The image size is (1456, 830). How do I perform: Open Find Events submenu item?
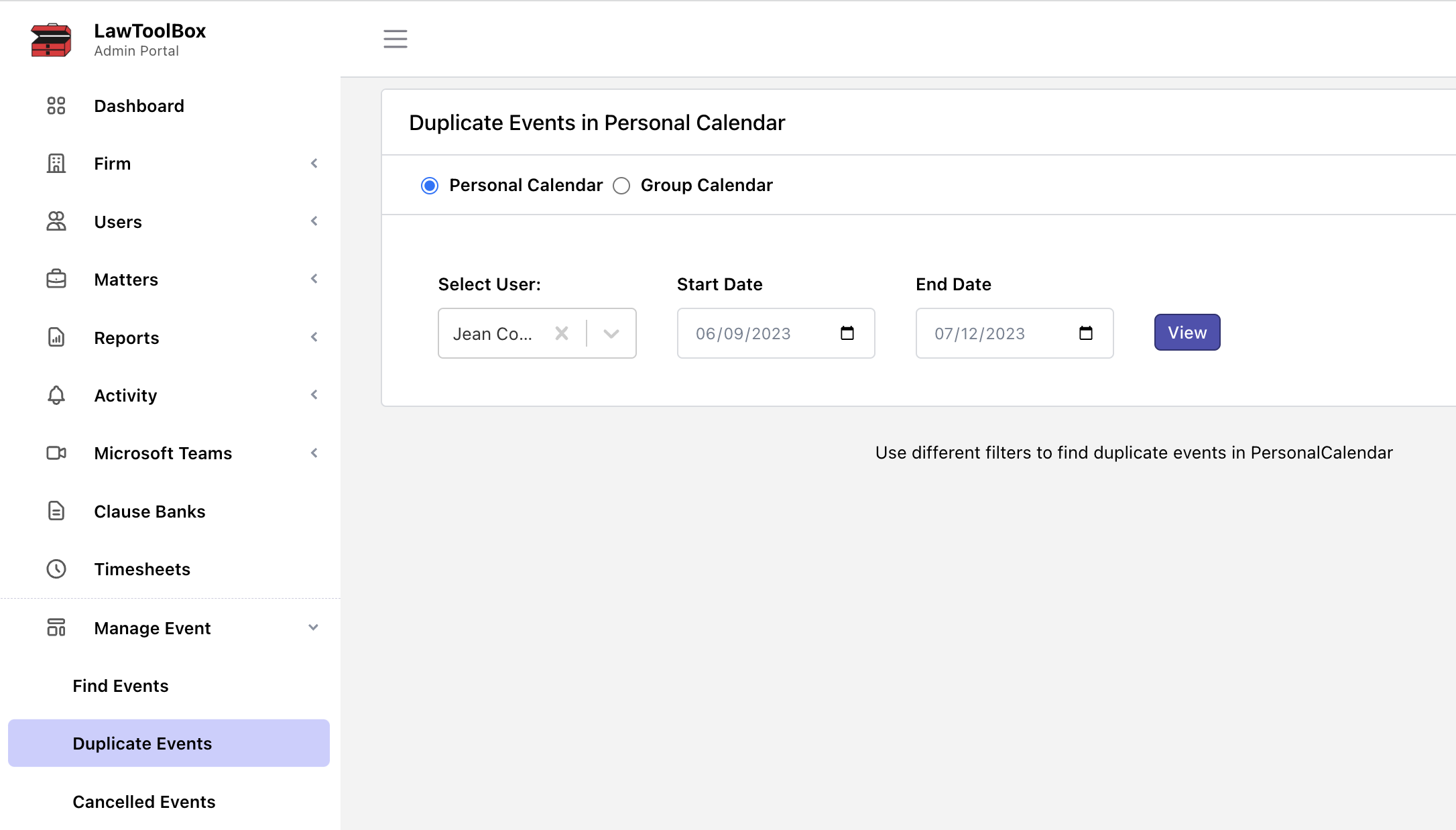[121, 686]
